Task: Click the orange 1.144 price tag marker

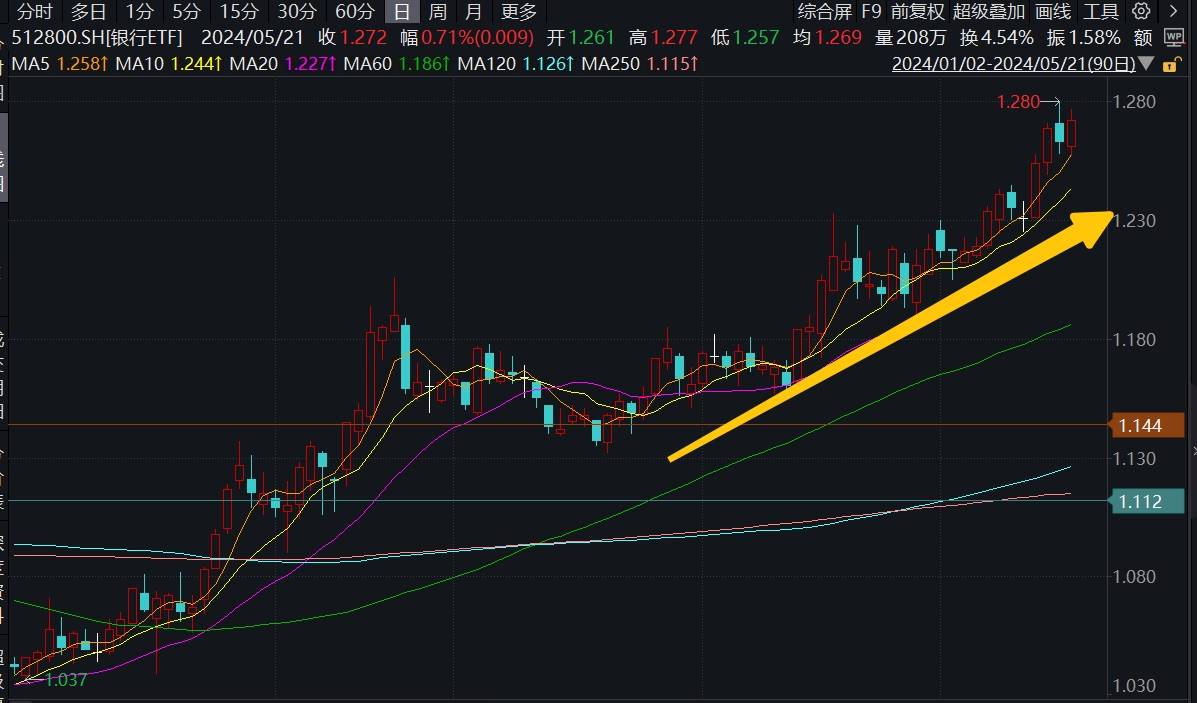Action: click(x=1147, y=425)
